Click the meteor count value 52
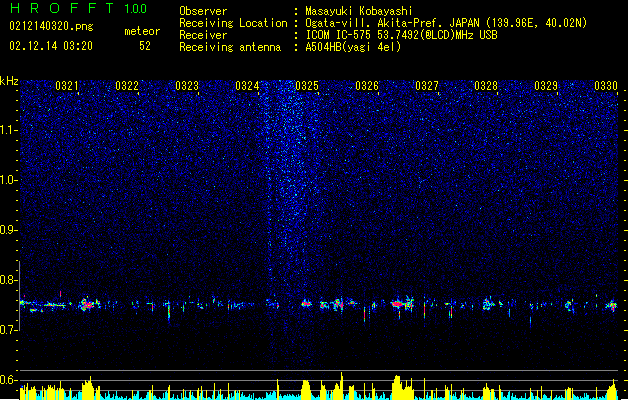Screen dimensions: 629x400 coord(145,46)
